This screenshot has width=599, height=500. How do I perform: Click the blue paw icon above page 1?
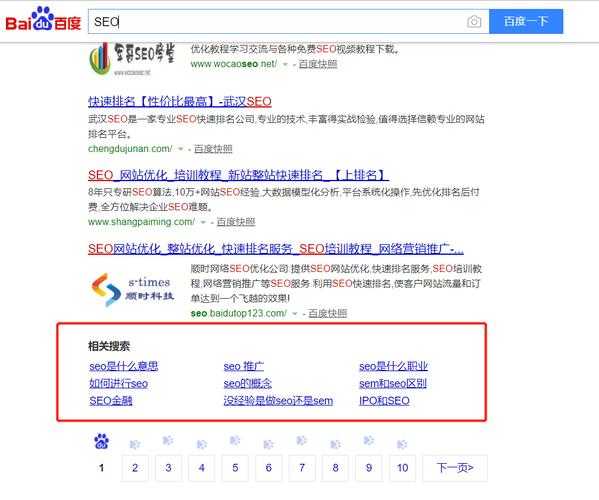101,441
